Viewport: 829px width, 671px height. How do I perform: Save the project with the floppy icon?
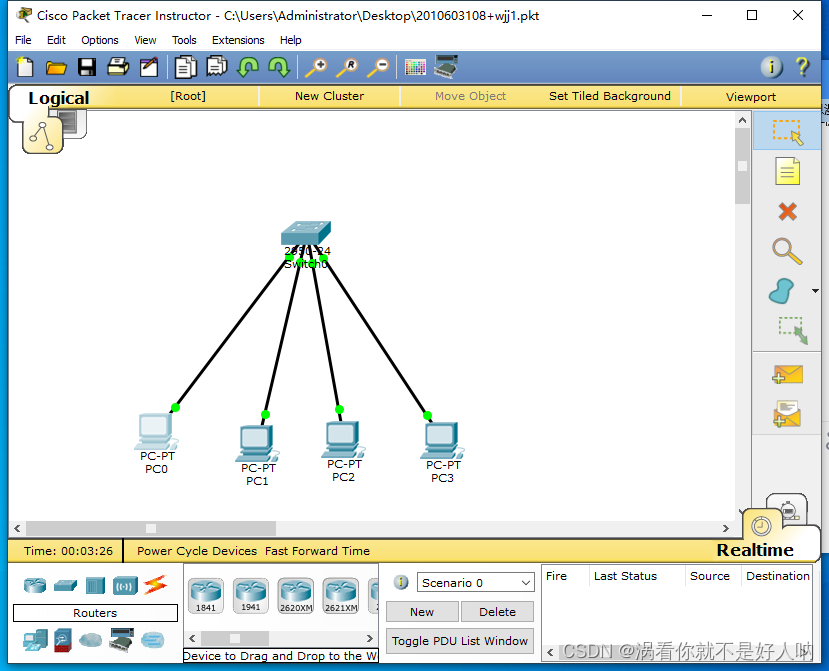coord(87,67)
